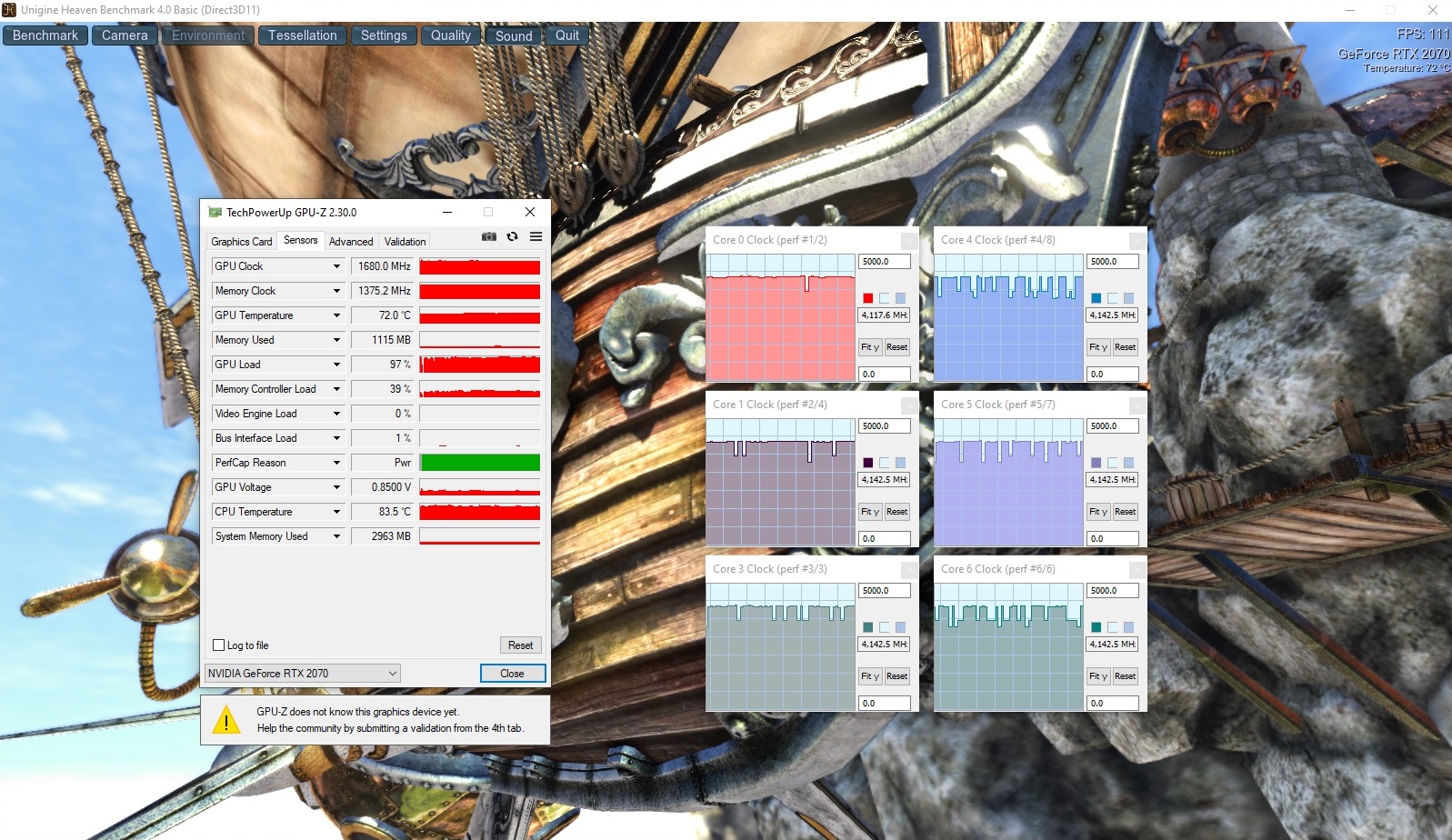
Task: Edit the 0.0 min value in Core 4 Clock
Action: (1113, 375)
